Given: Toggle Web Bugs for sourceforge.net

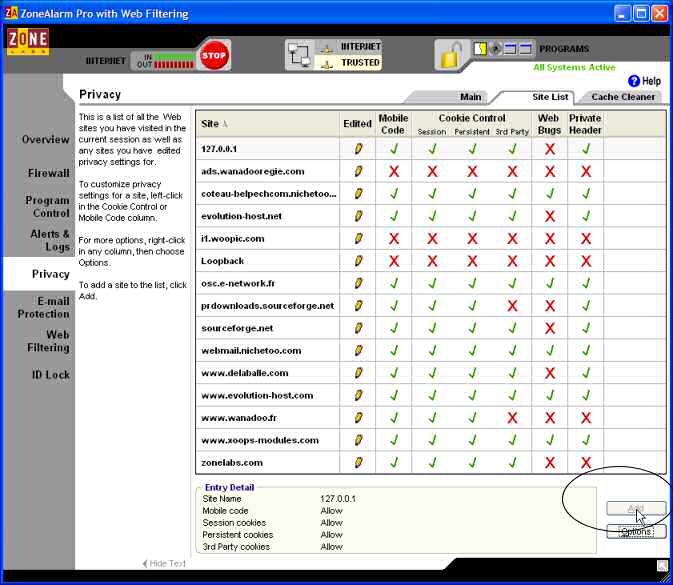Looking at the screenshot, I should click(x=550, y=328).
